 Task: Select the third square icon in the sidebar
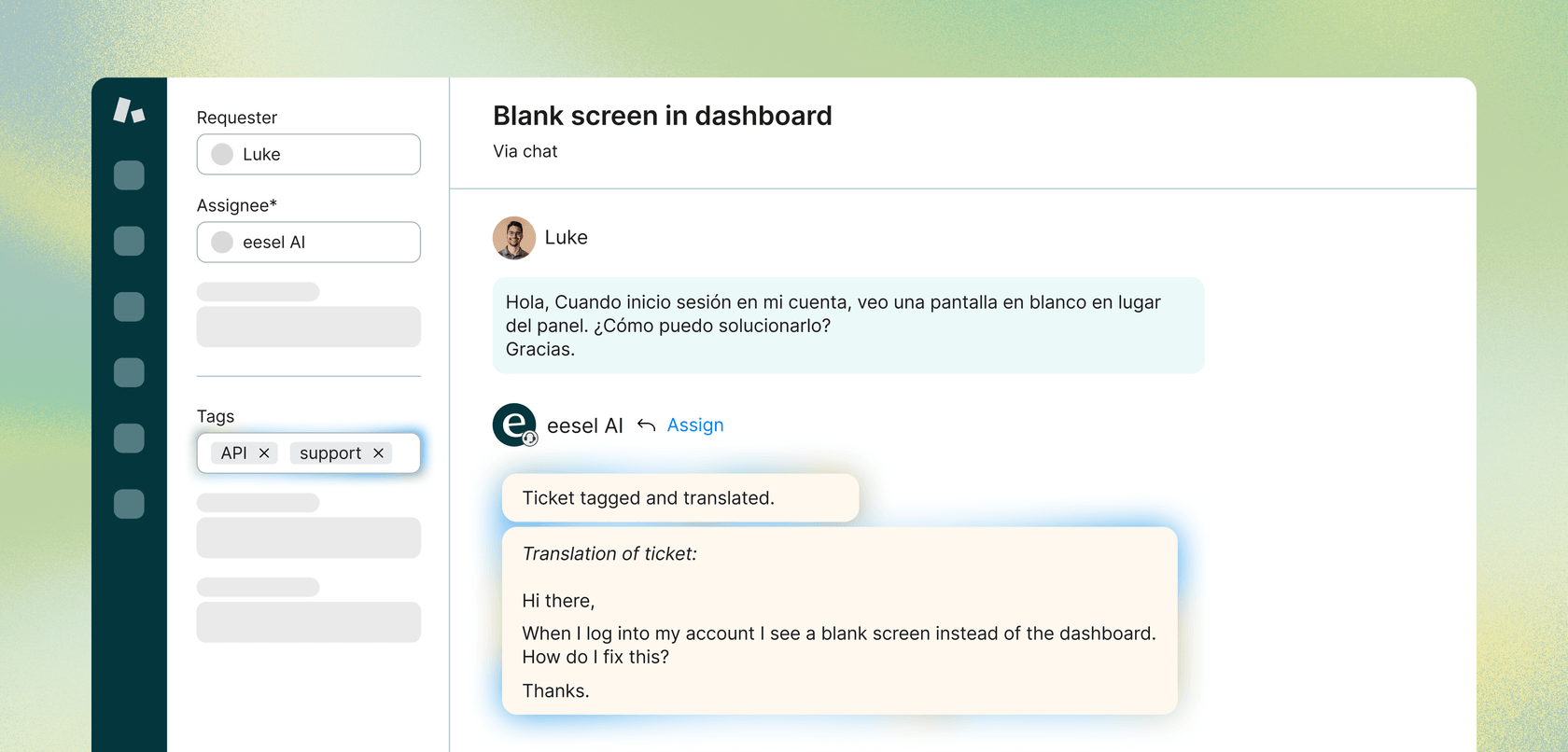click(129, 307)
